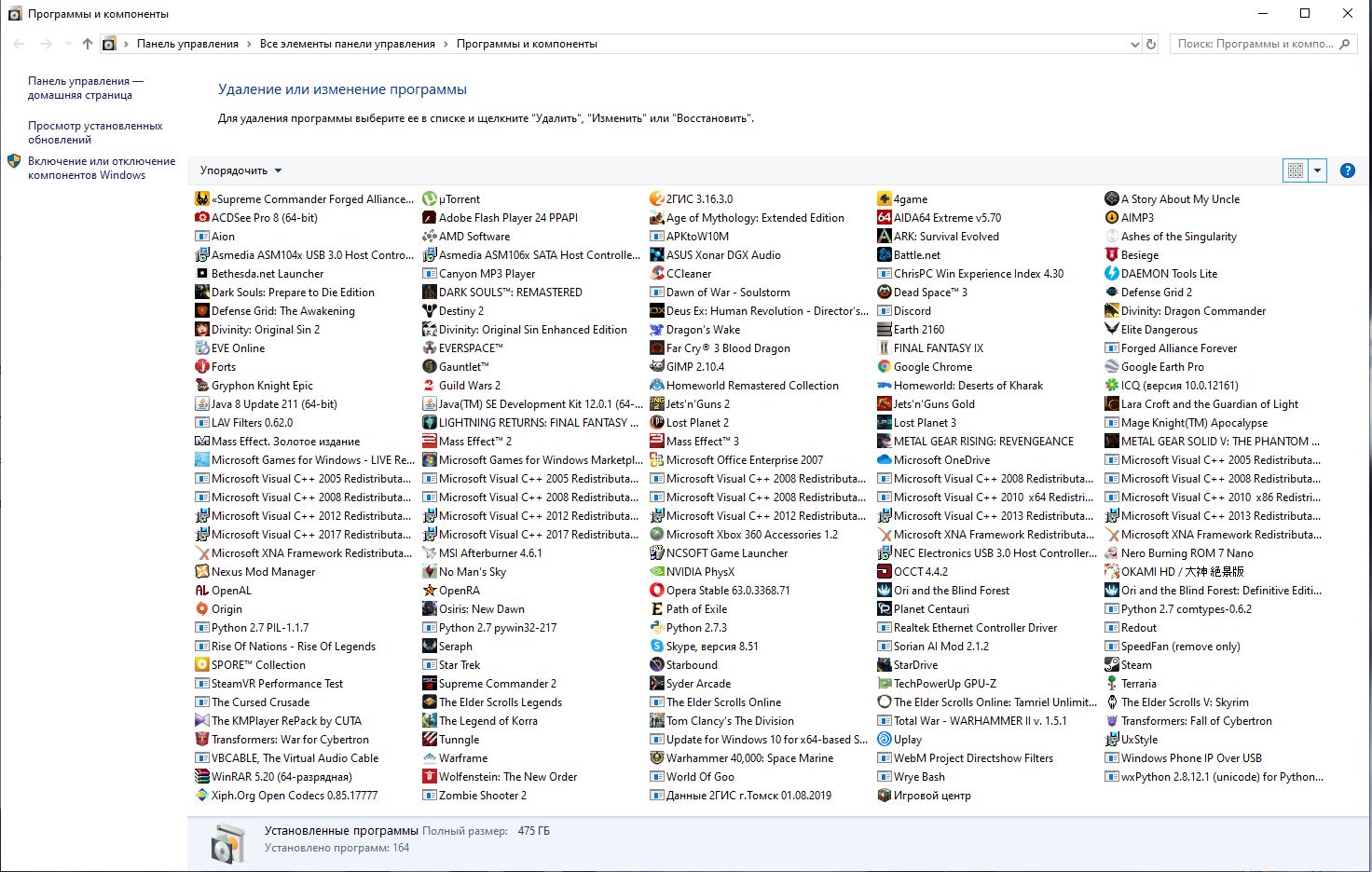Screen dimensions: 1372x872
Task: Expand chevron after Панель управления breadcrumb
Action: point(250,44)
